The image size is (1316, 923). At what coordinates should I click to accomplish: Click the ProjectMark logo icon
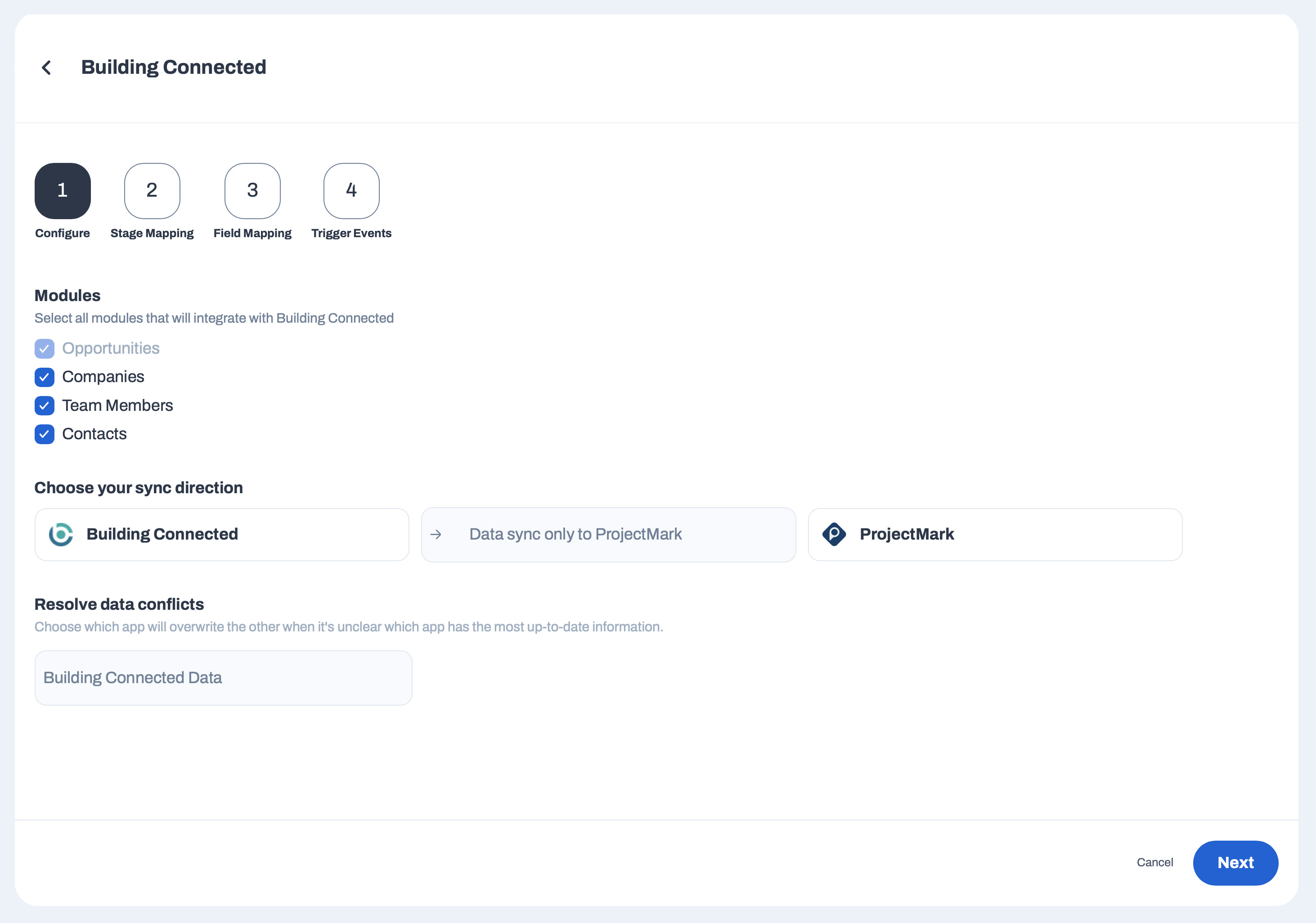pyautogui.click(x=834, y=534)
